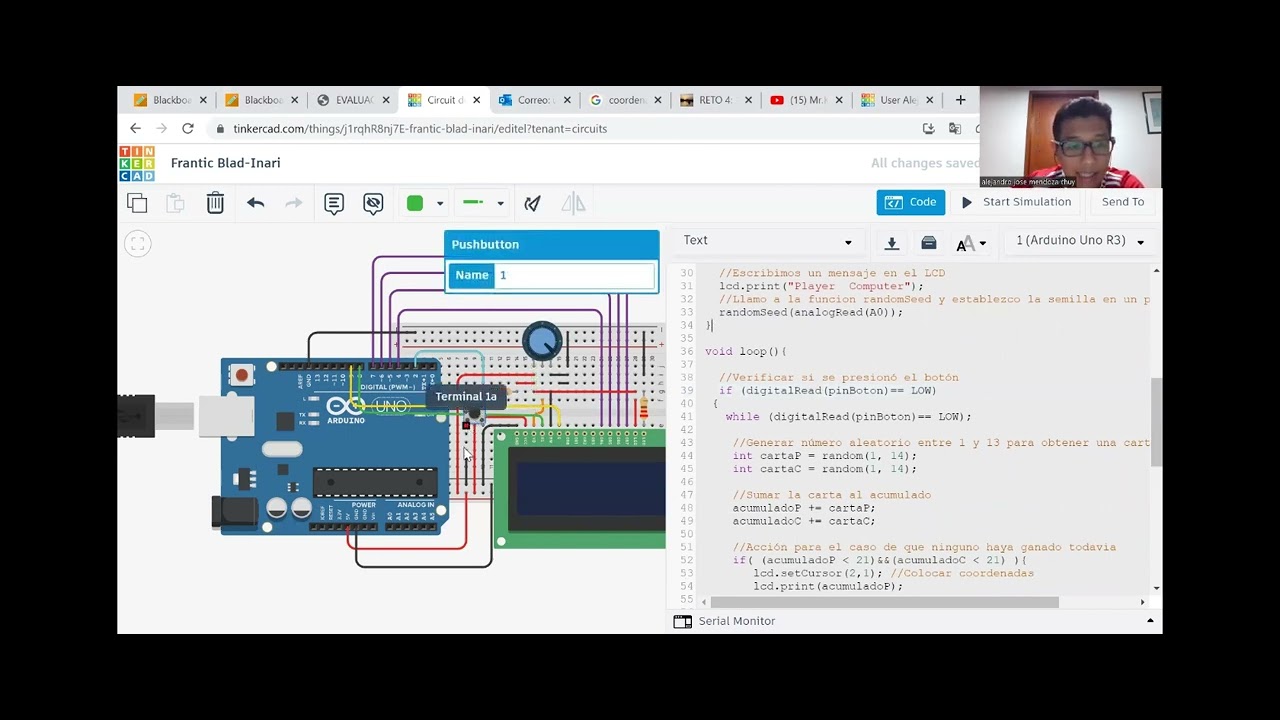Open the Code editor panel
Screen dimensions: 1280x720
tap(911, 202)
